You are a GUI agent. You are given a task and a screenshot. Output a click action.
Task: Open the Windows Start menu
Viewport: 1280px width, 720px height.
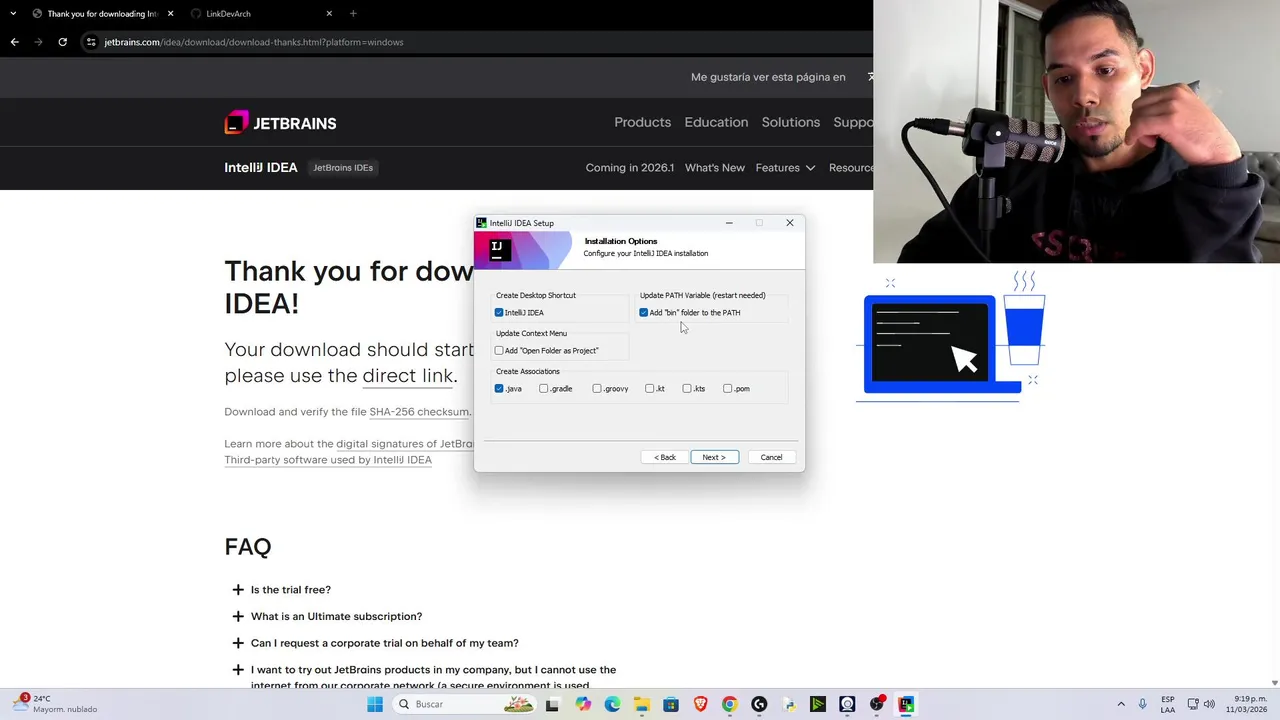click(375, 705)
